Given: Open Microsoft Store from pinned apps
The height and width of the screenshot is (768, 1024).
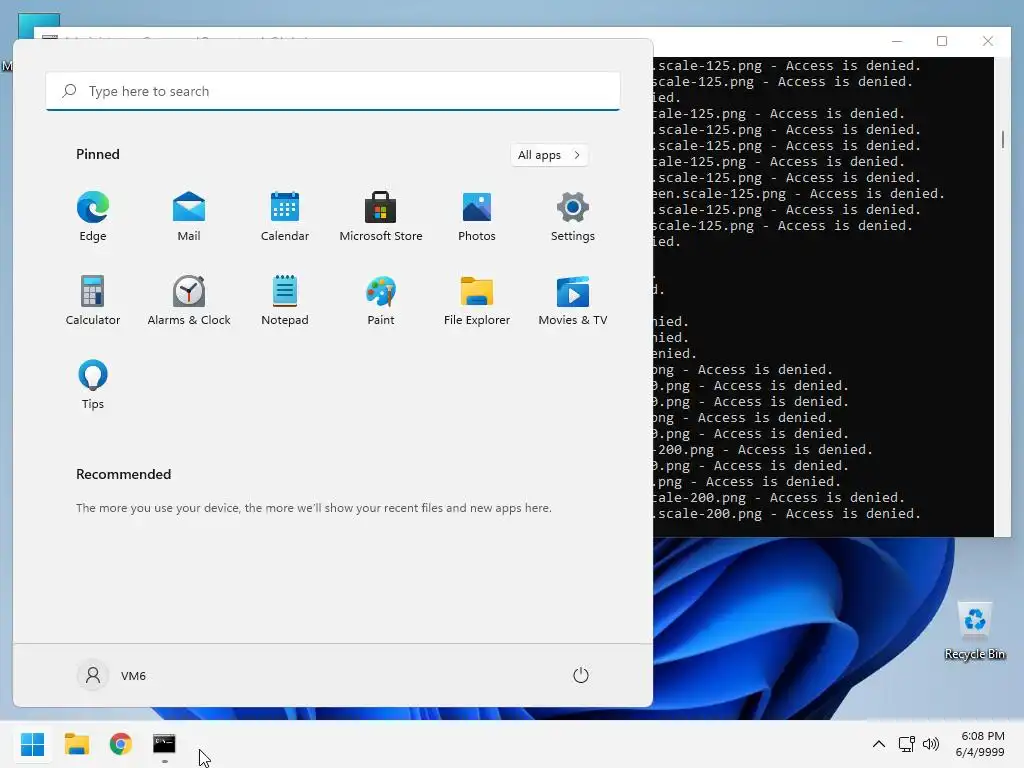Looking at the screenshot, I should pos(381,217).
